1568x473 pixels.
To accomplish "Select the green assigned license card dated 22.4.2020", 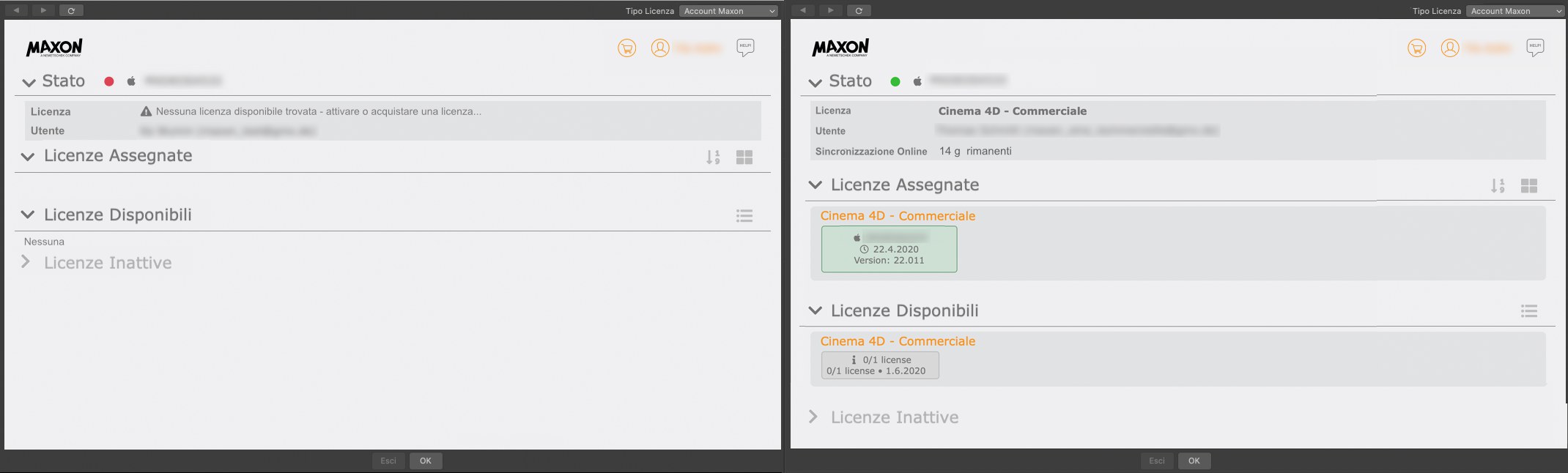I will pos(889,249).
